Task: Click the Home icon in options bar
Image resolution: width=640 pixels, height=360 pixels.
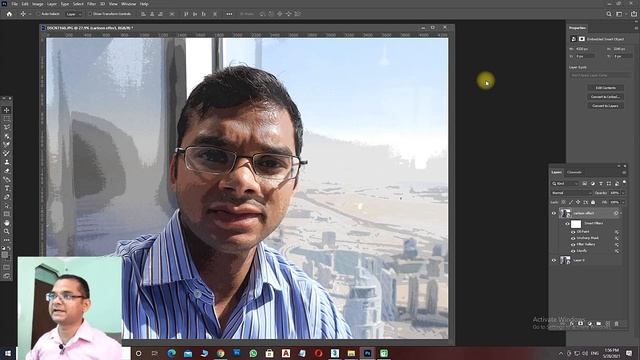Action: coord(9,14)
